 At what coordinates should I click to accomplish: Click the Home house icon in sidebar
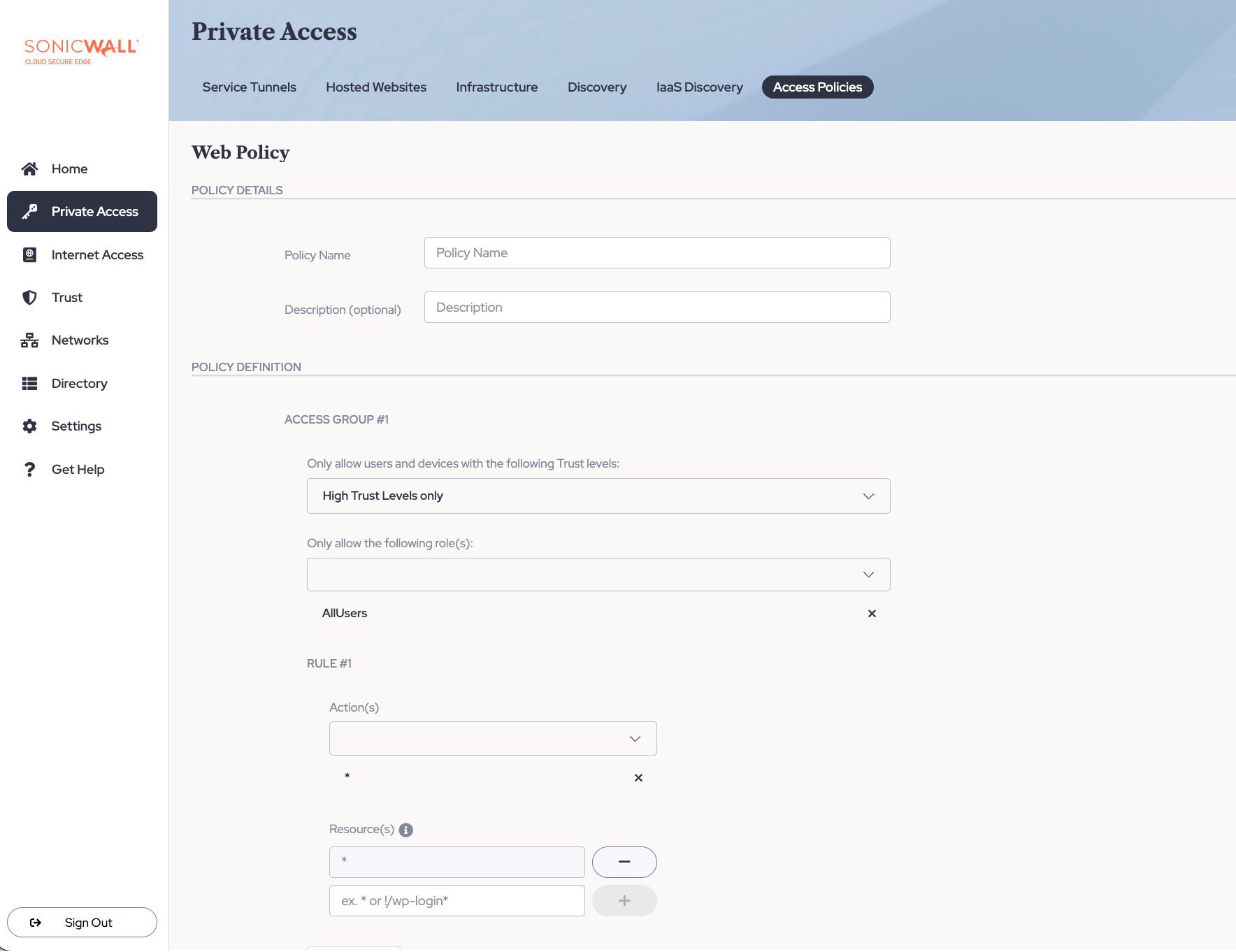29,168
